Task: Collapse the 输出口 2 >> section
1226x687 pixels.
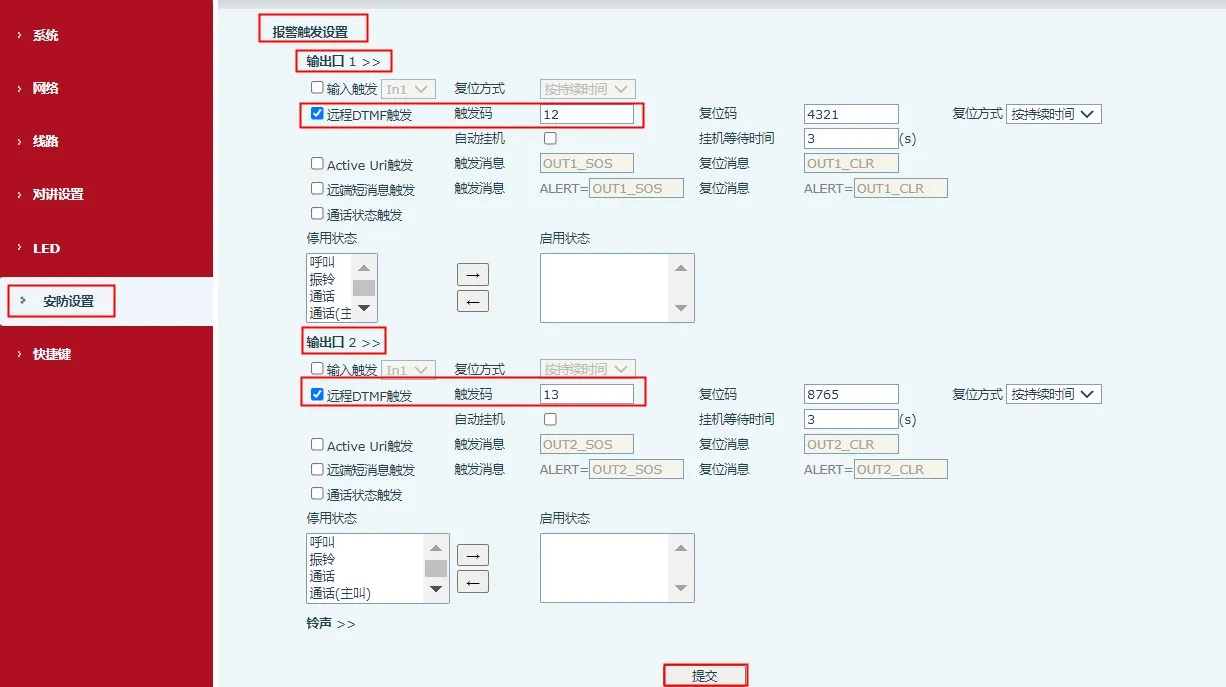Action: pyautogui.click(x=343, y=342)
